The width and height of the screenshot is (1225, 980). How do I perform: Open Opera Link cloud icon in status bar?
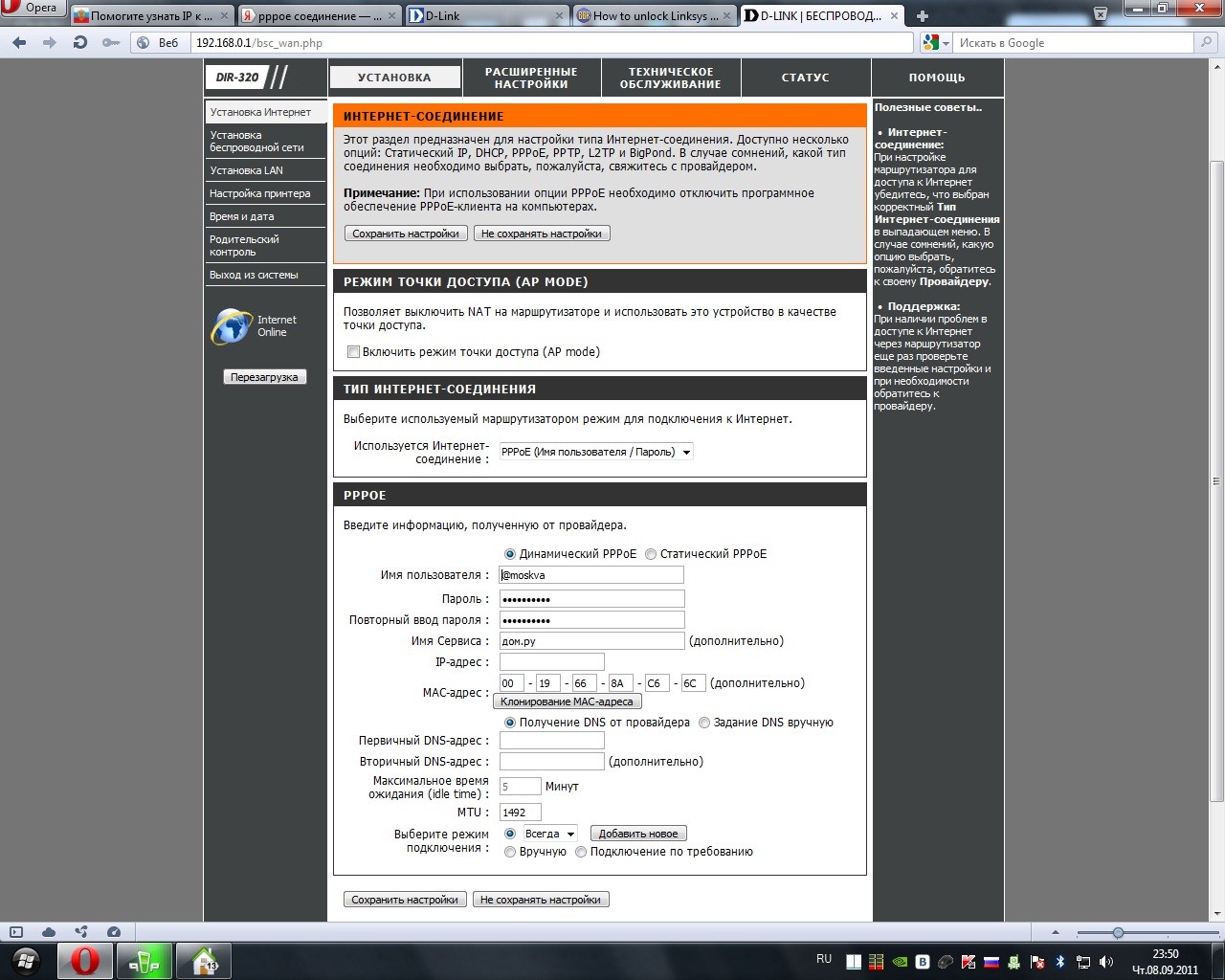pyautogui.click(x=49, y=932)
